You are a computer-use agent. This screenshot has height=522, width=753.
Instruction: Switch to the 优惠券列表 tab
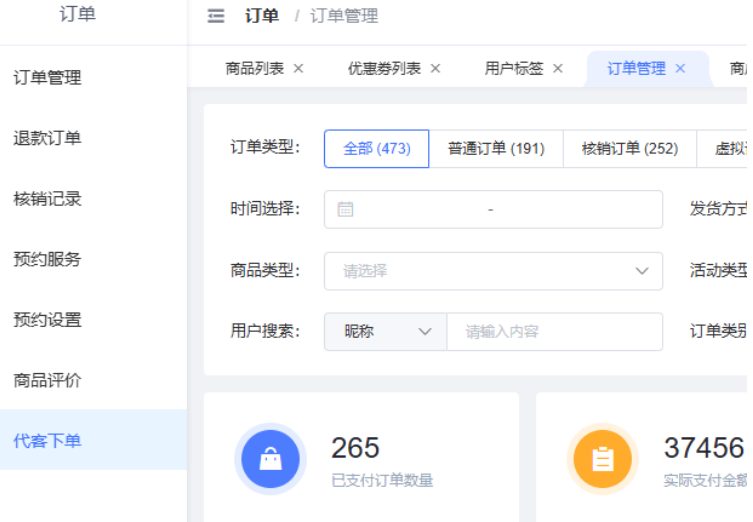(x=384, y=69)
